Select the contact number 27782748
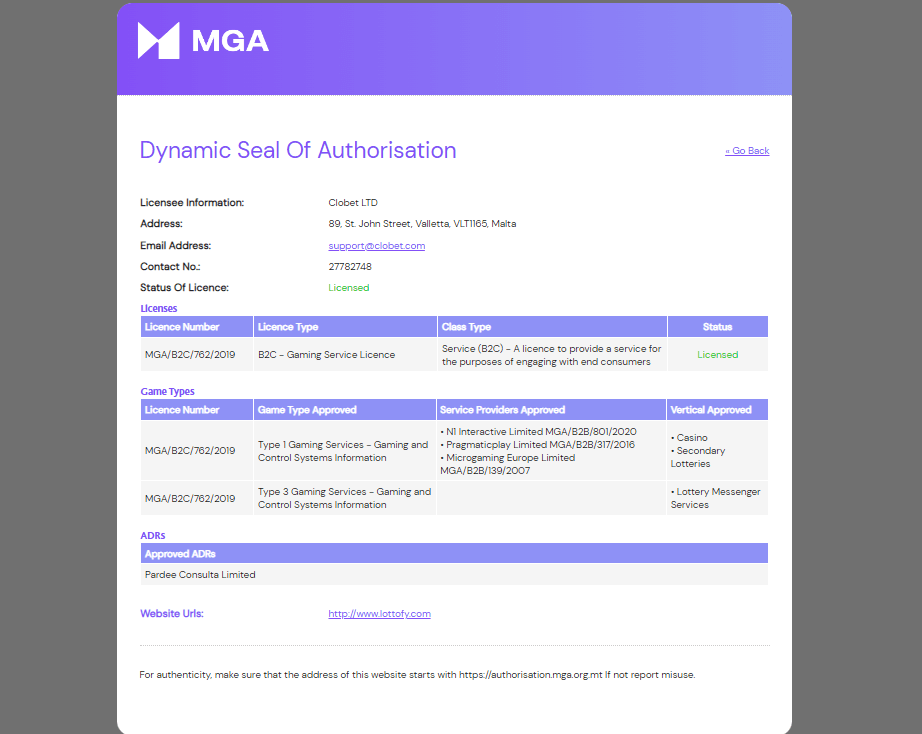This screenshot has height=734, width=922. 350,266
